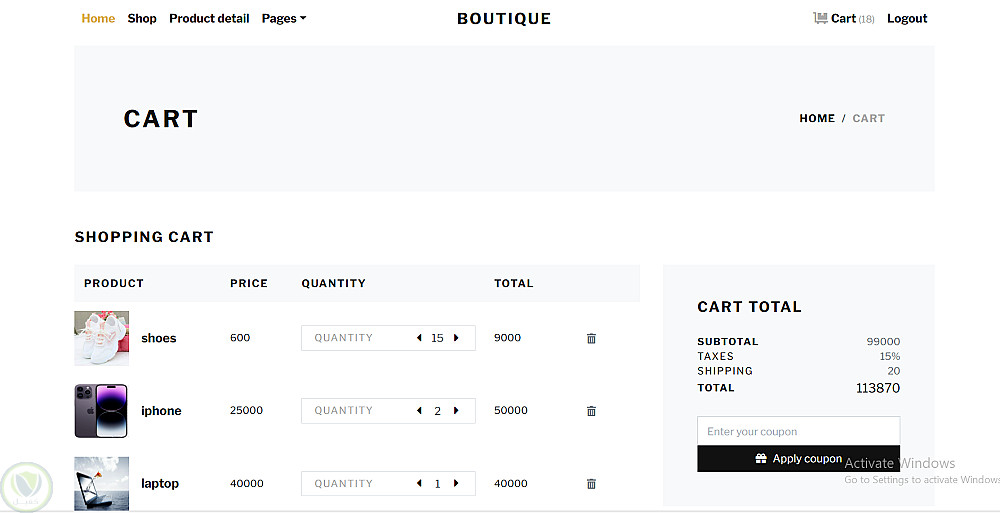Expand the Pages dropdown menu
Viewport: 1000px width, 513px height.
coord(284,18)
